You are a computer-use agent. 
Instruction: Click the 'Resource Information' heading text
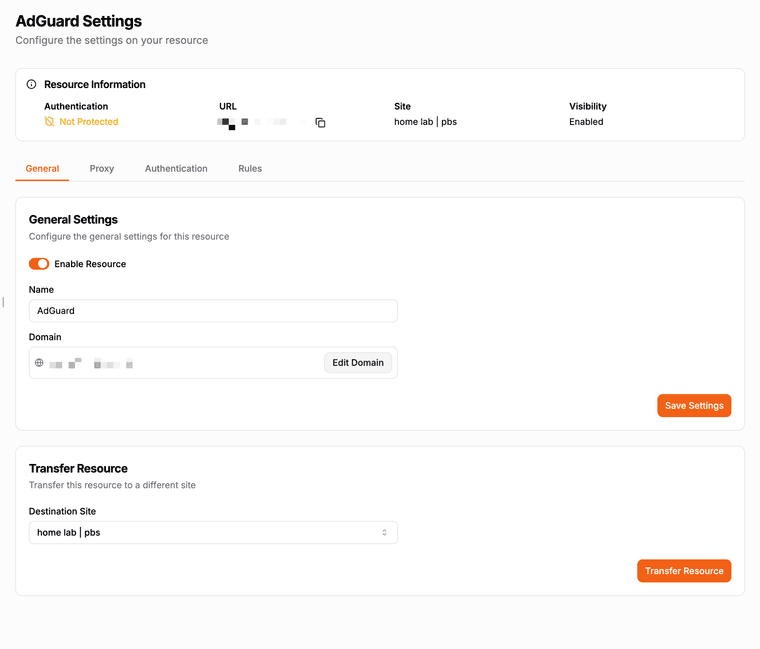coord(95,84)
